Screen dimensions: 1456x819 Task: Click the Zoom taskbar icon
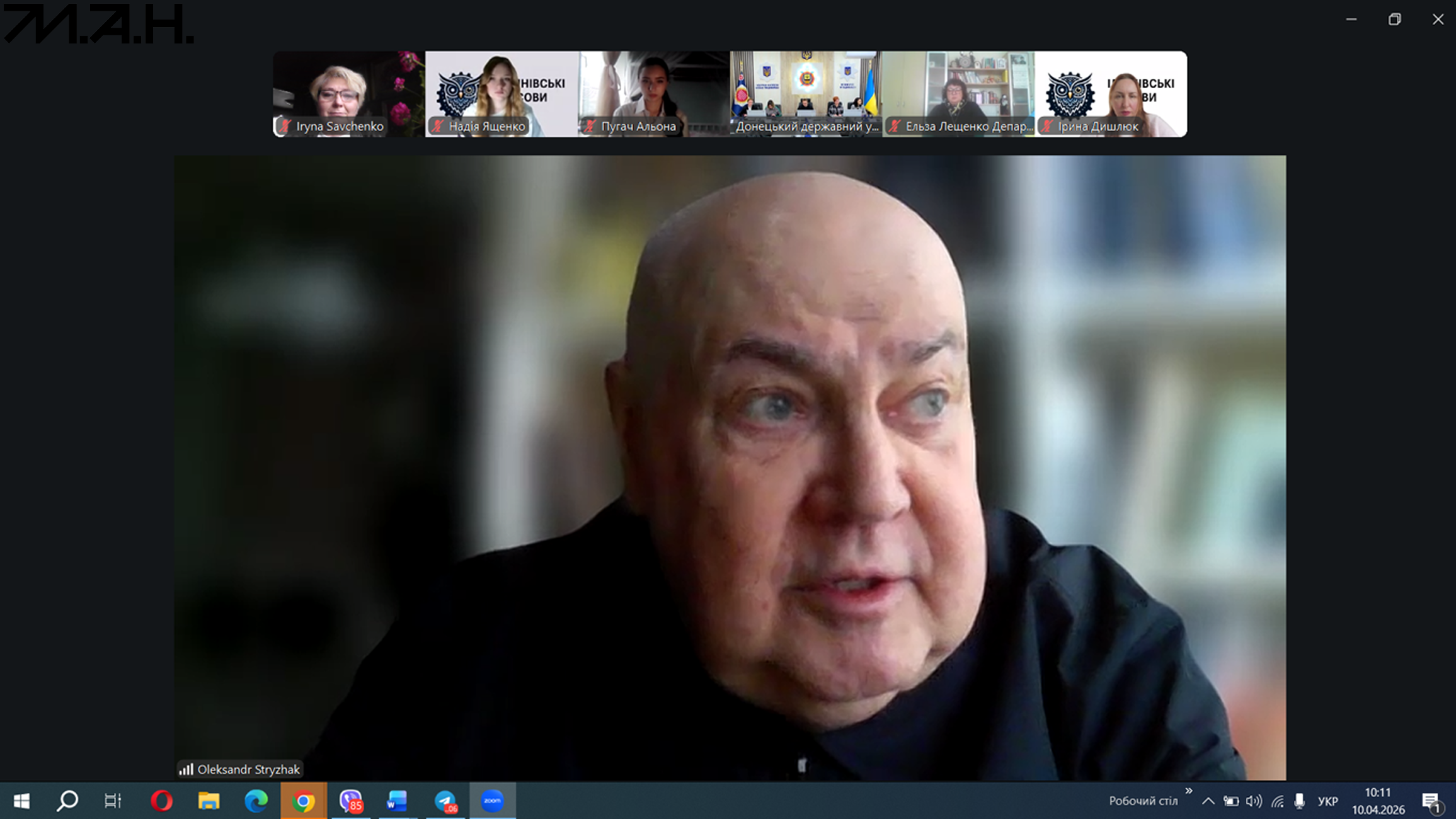[492, 801]
